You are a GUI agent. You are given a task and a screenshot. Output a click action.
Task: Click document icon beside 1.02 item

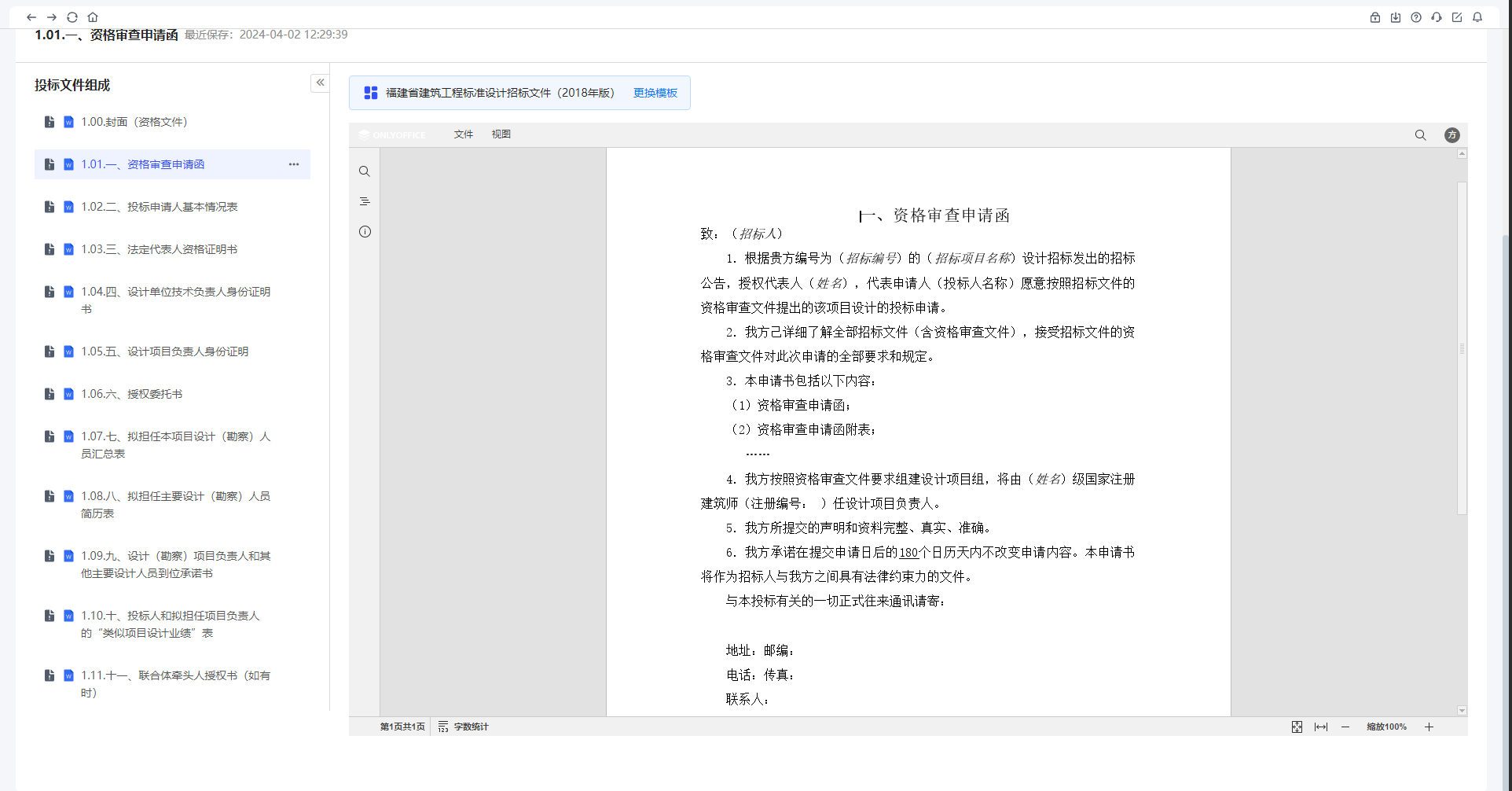point(49,207)
